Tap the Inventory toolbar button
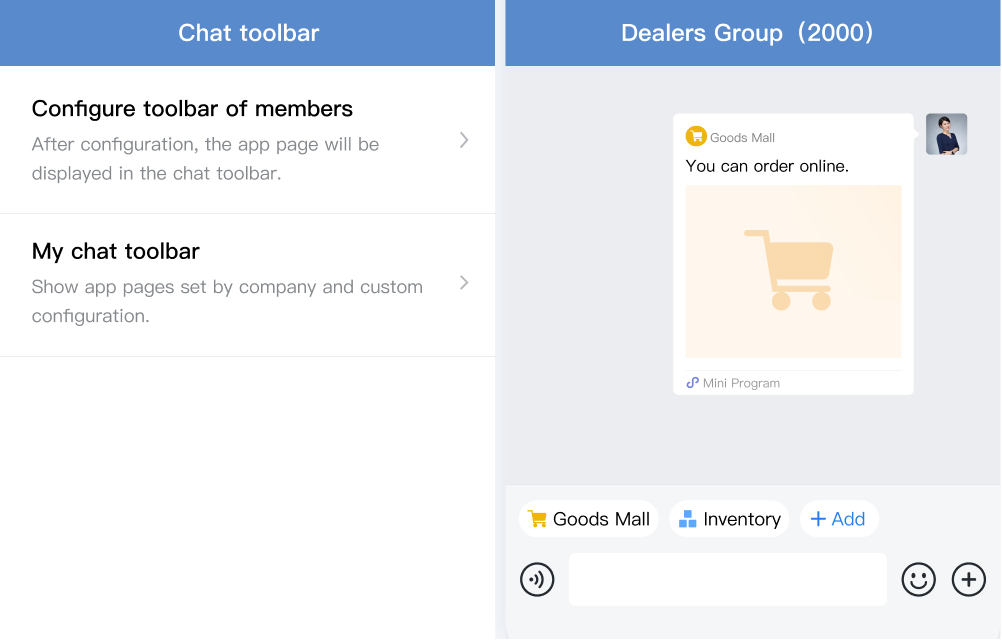This screenshot has height=640, width=1002. (729, 519)
